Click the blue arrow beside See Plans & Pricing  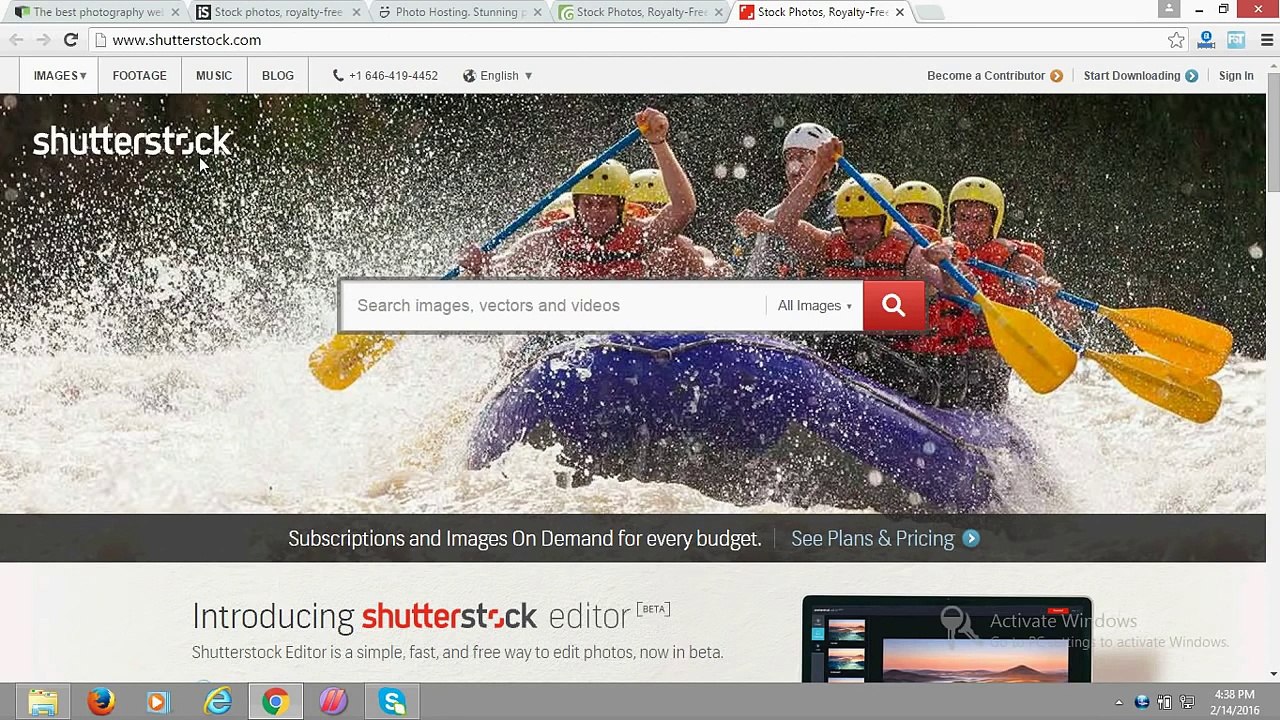coord(970,539)
